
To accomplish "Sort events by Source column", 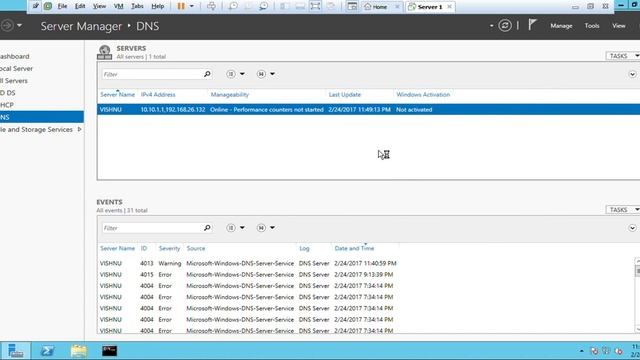I will [x=196, y=249].
